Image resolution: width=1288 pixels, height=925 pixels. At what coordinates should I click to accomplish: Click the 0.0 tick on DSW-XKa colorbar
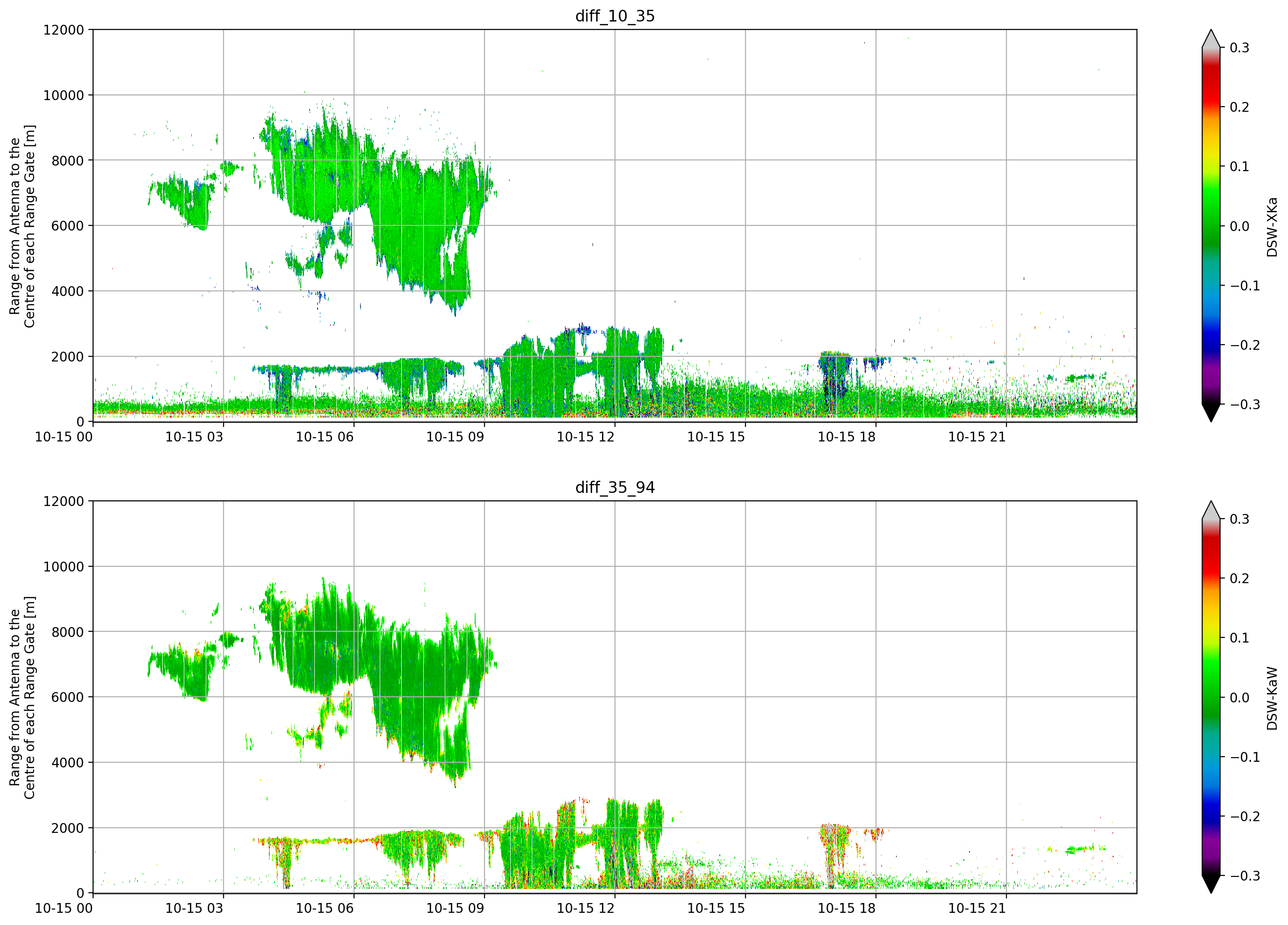coord(1240,226)
